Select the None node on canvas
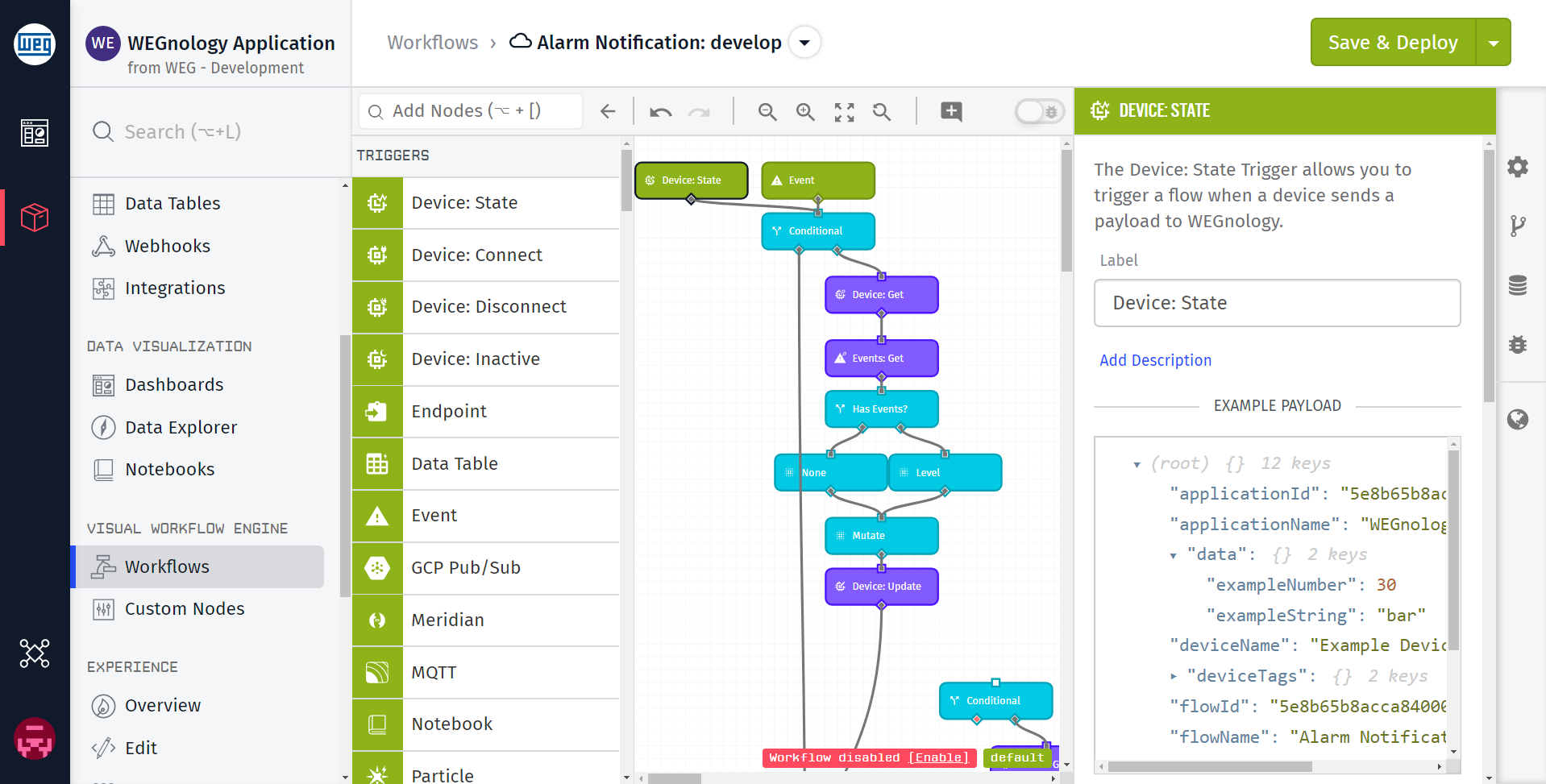 [x=831, y=473]
